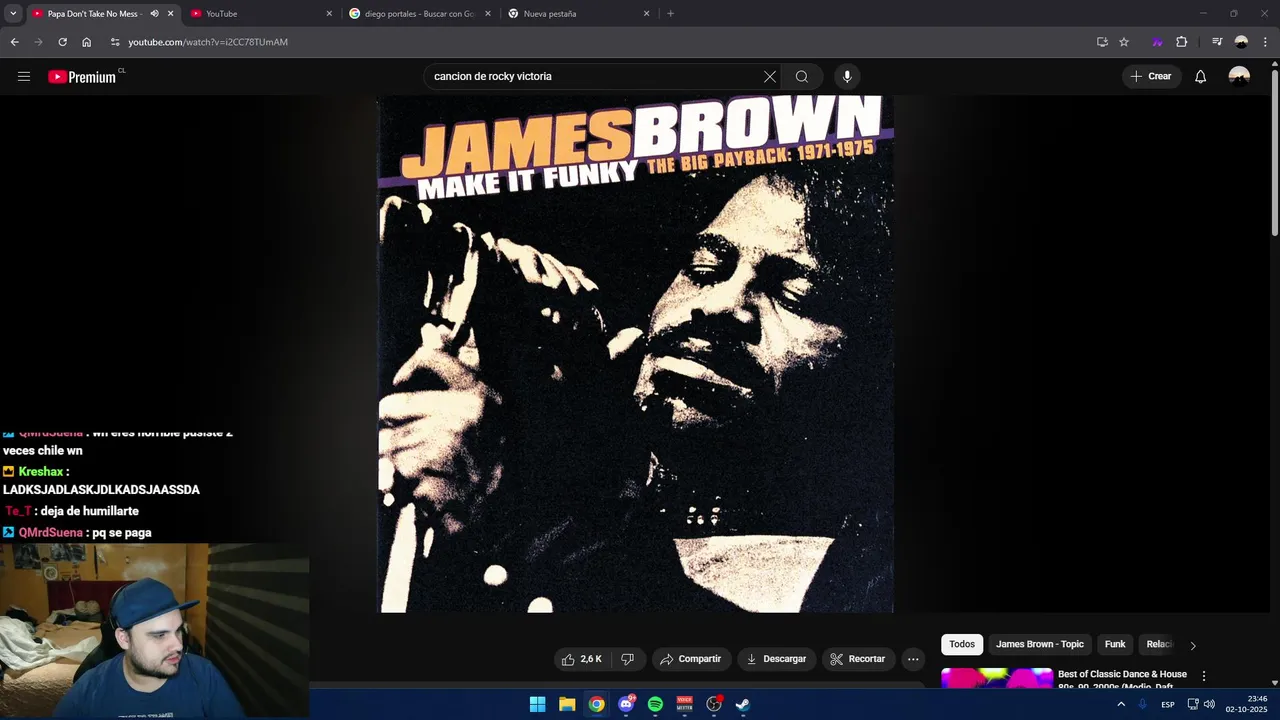Go to YouTube Premium home logo

click(x=82, y=77)
